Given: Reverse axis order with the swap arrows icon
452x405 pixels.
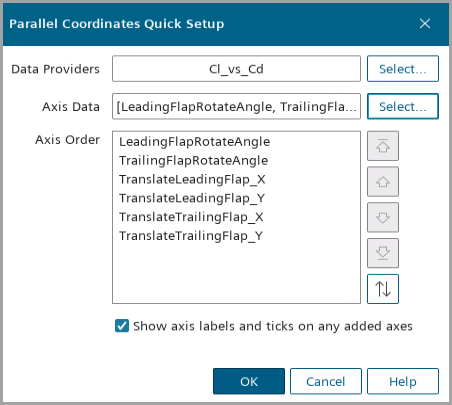Looking at the screenshot, I should pos(383,289).
